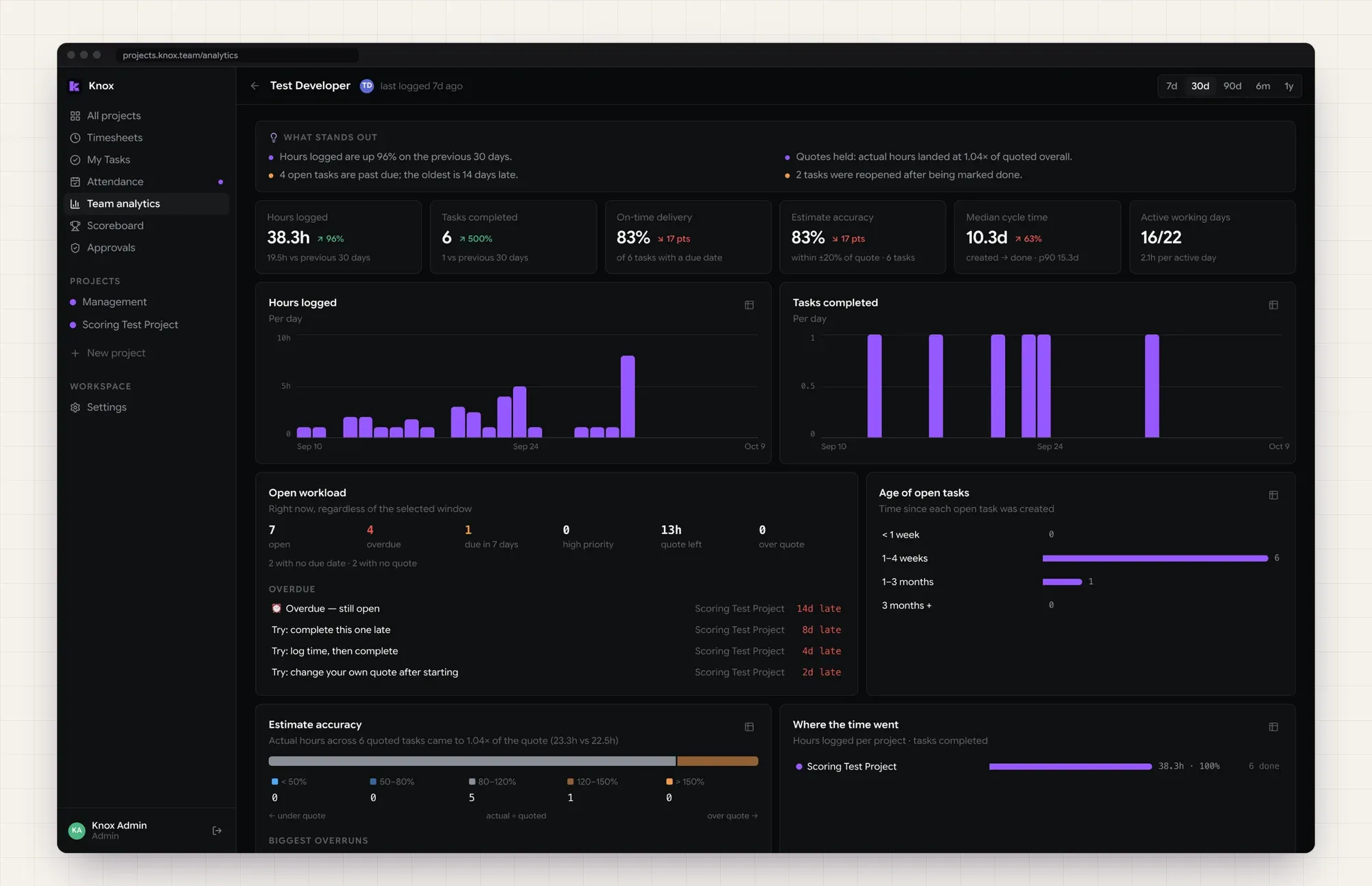Click the tallest bar in Hours logged chart
Viewport: 1372px width, 886px height.
click(628, 396)
